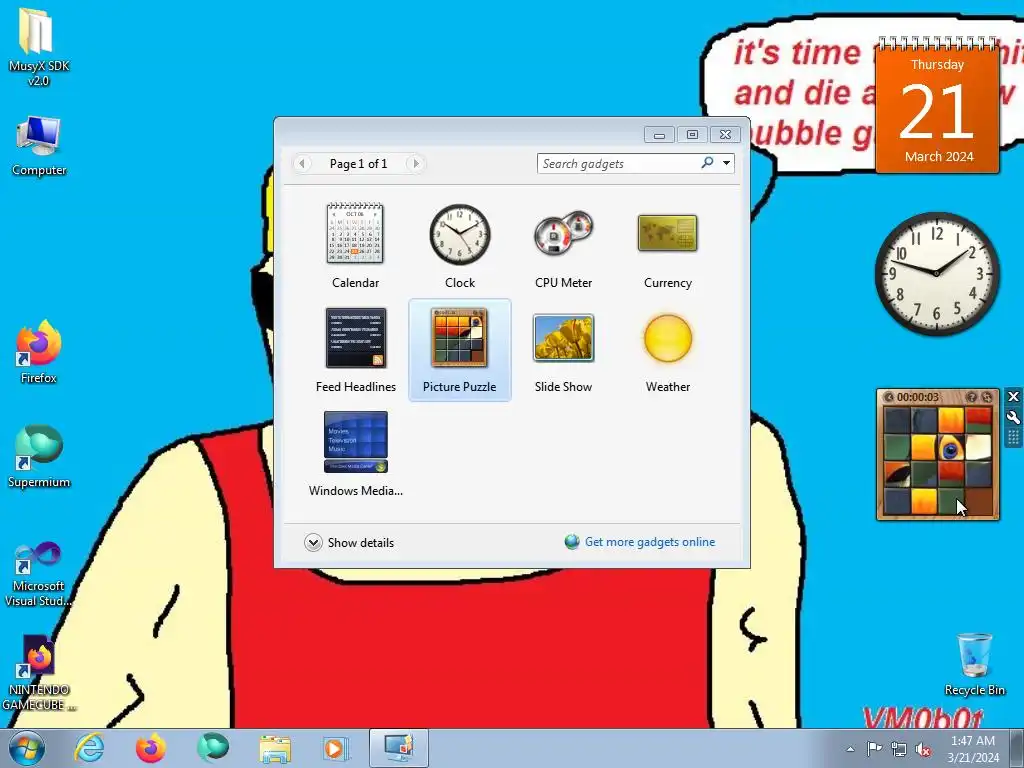Select the Slide Show gadget

[563, 350]
